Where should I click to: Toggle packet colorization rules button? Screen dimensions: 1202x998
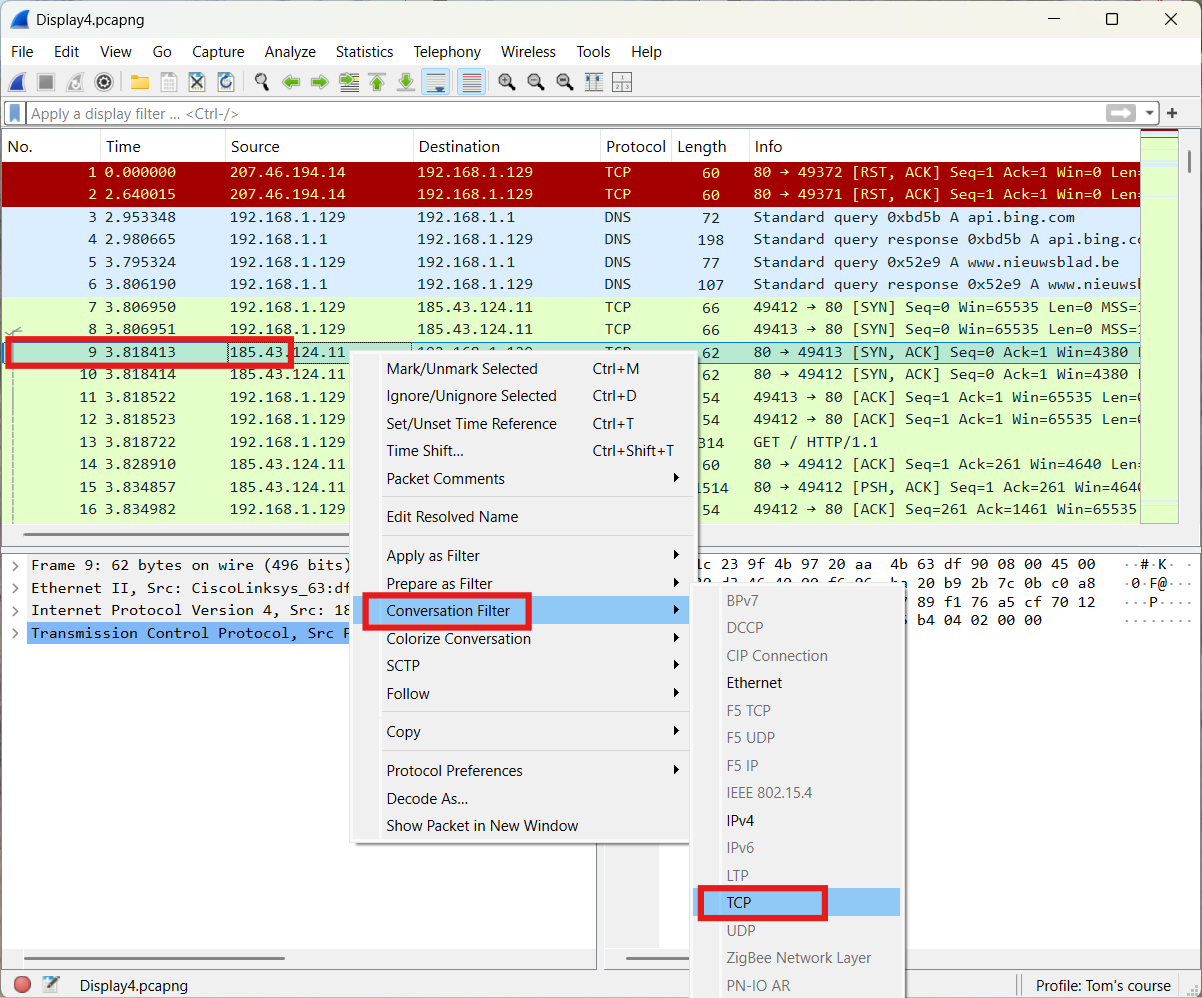[x=472, y=82]
